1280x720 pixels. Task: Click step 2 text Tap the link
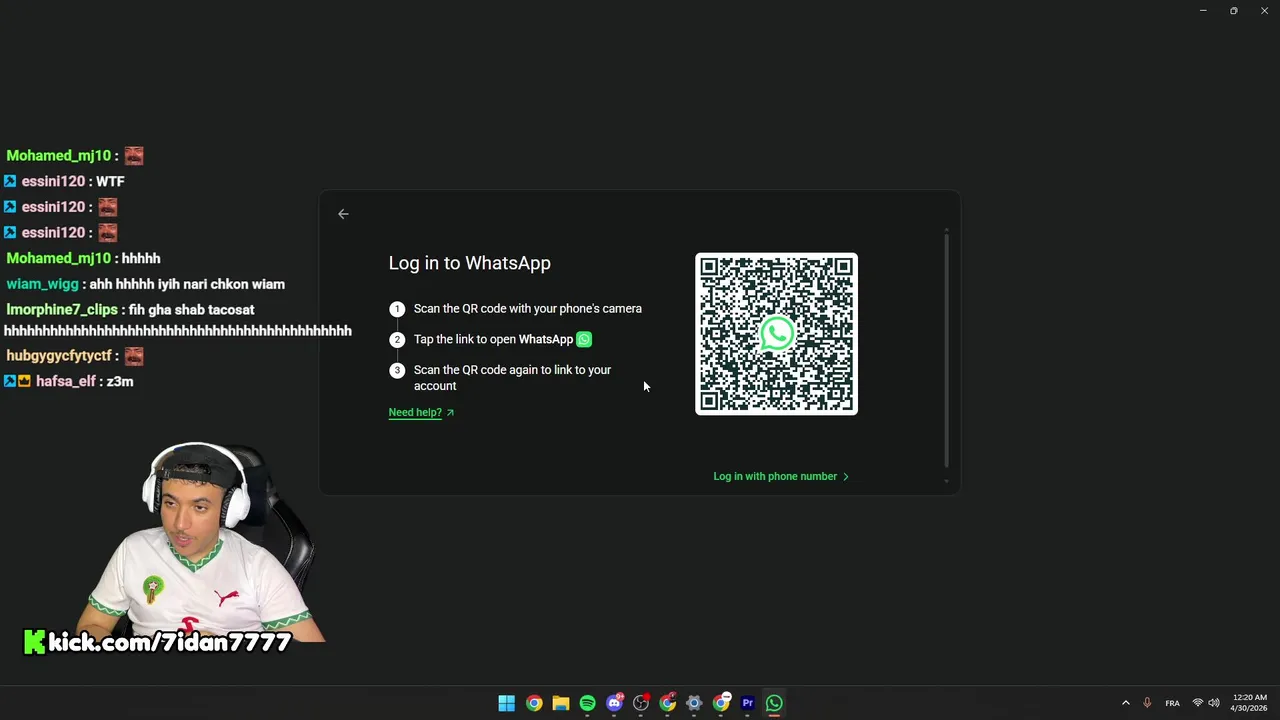tap(493, 339)
